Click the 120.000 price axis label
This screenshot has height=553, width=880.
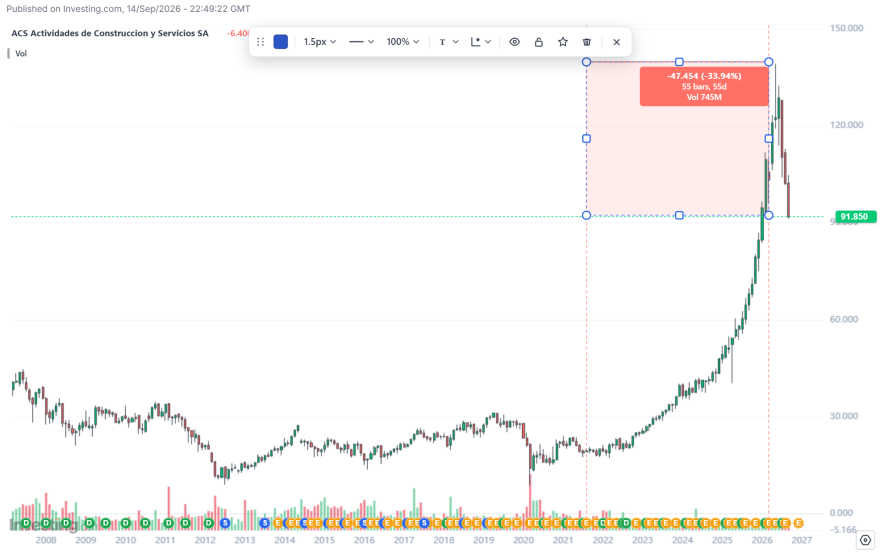[x=847, y=125]
